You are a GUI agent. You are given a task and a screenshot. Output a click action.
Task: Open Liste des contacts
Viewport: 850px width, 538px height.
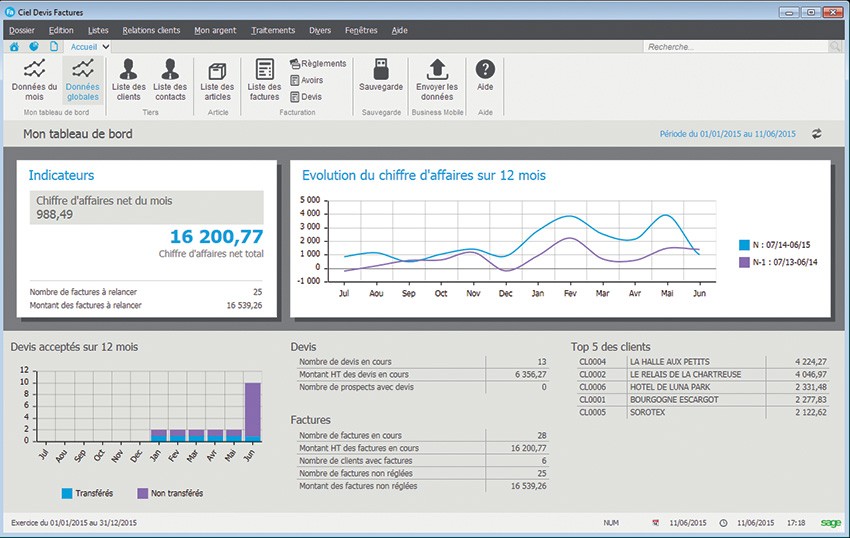click(170, 80)
